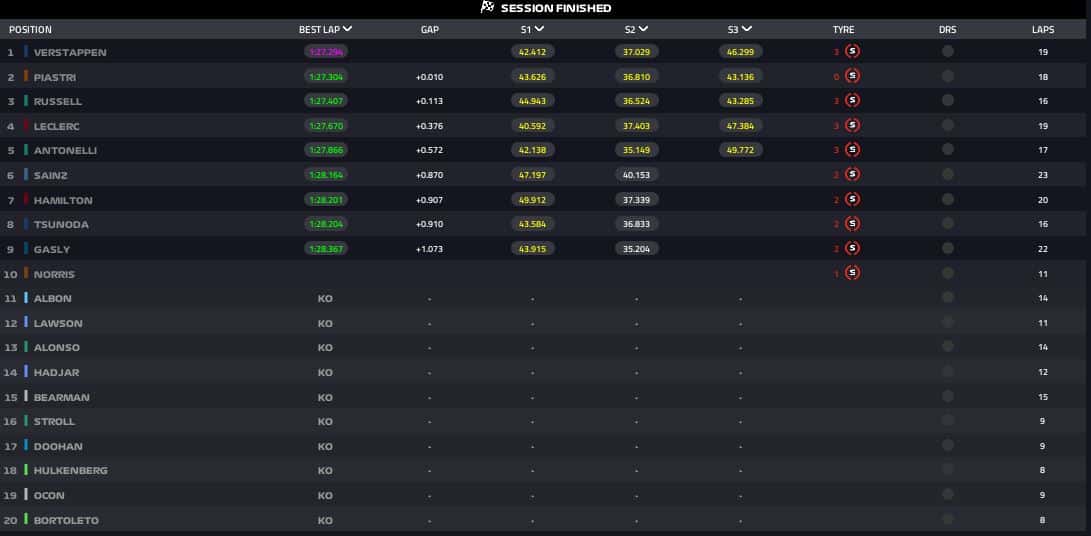
Task: Click Verstappen's soft tyre icon
Action: coord(852,52)
